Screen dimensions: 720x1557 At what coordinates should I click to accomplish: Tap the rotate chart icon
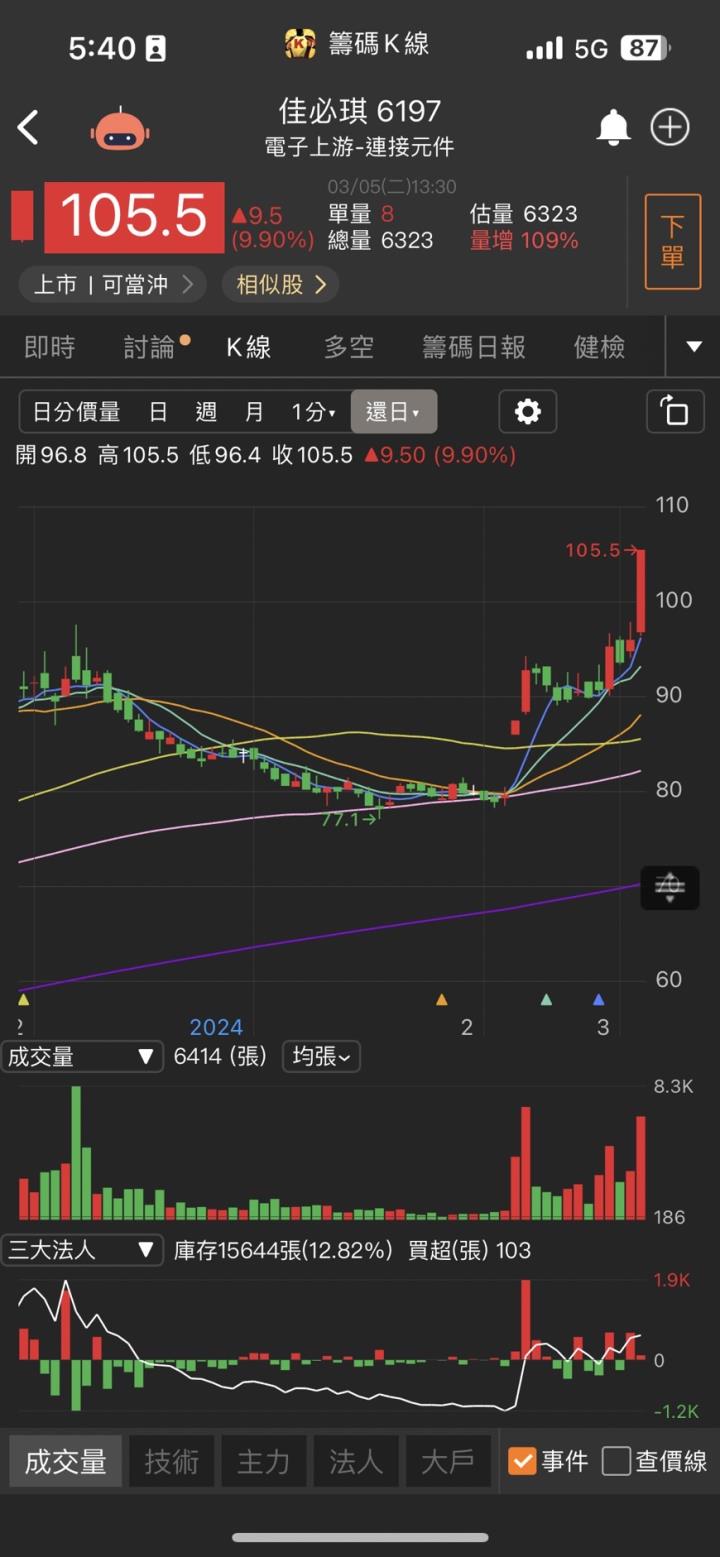point(675,411)
